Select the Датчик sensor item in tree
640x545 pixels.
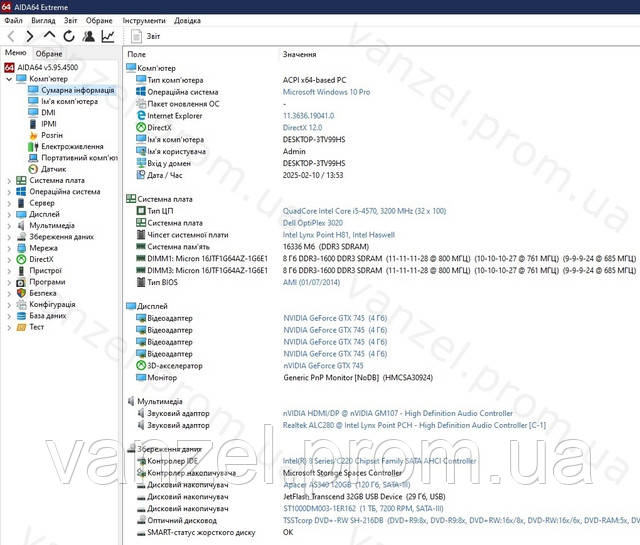[x=53, y=169]
